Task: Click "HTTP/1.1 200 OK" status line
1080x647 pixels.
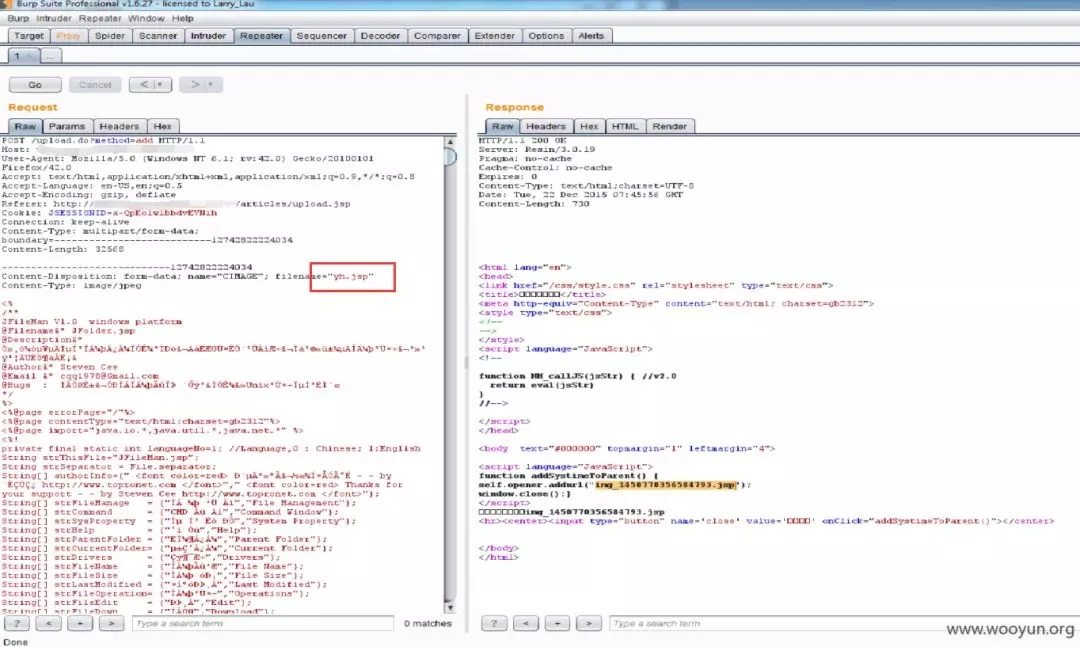Action: (x=522, y=141)
